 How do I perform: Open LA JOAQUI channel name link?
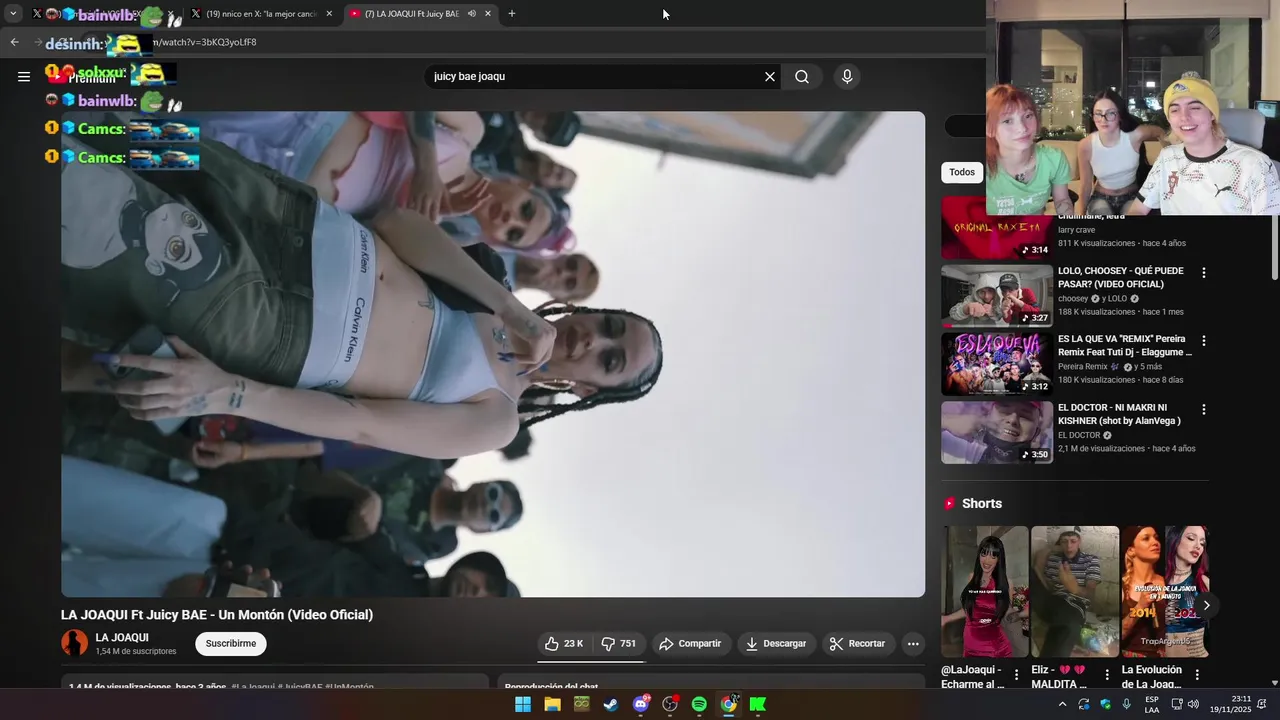click(x=122, y=638)
